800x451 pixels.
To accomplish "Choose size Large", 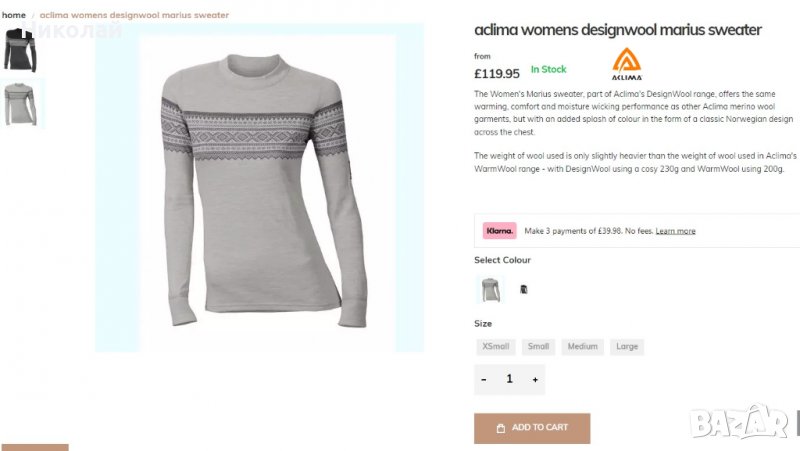I will coord(627,347).
